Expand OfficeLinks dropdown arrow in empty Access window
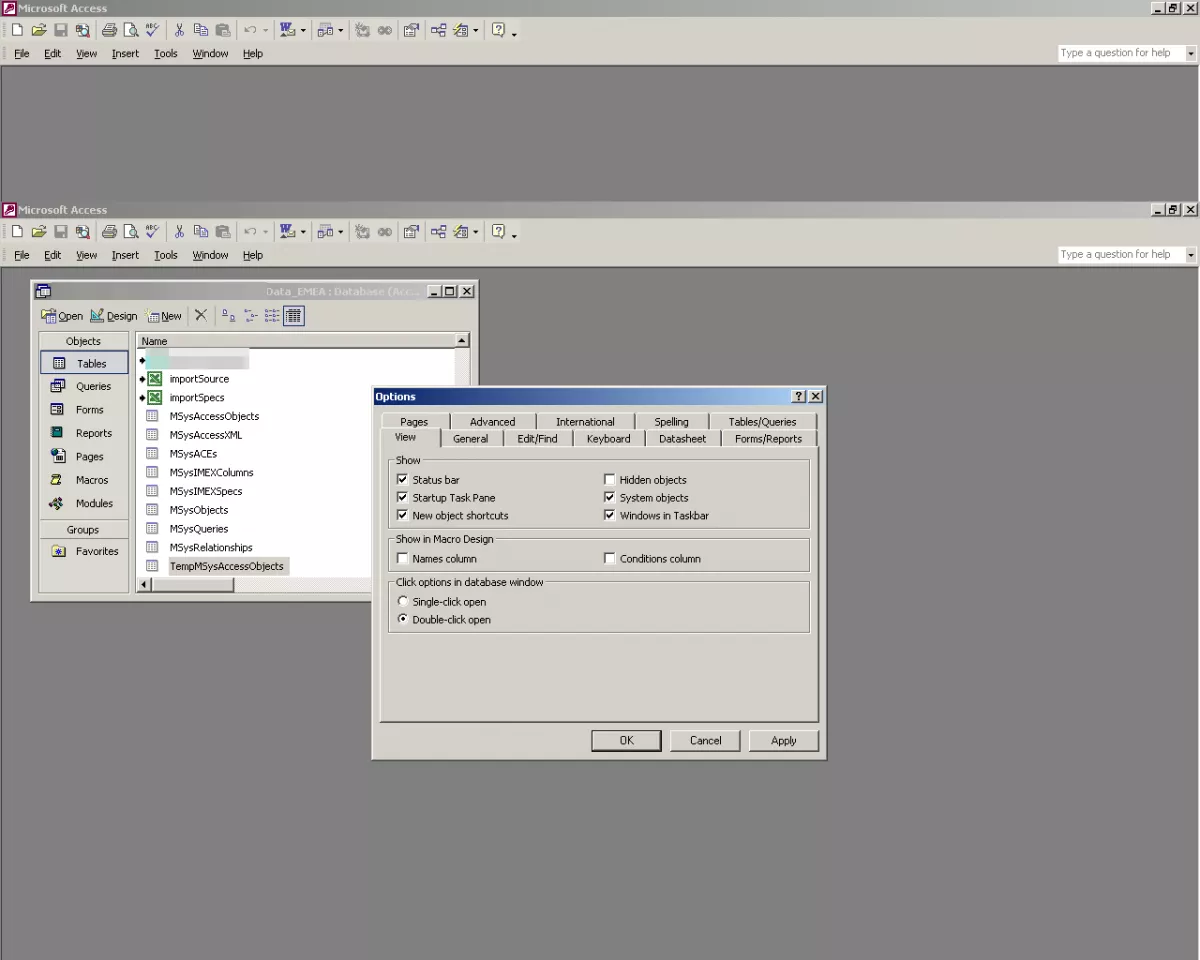Screen dimensions: 1200x960 point(303,30)
